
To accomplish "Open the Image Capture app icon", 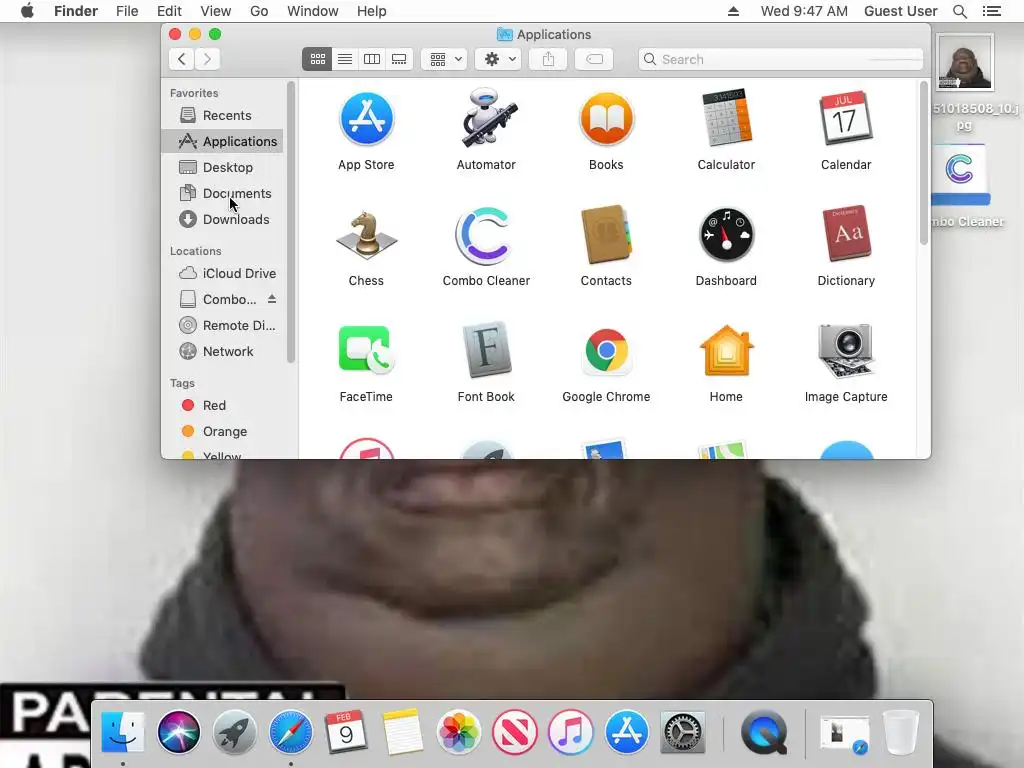I will click(x=846, y=351).
